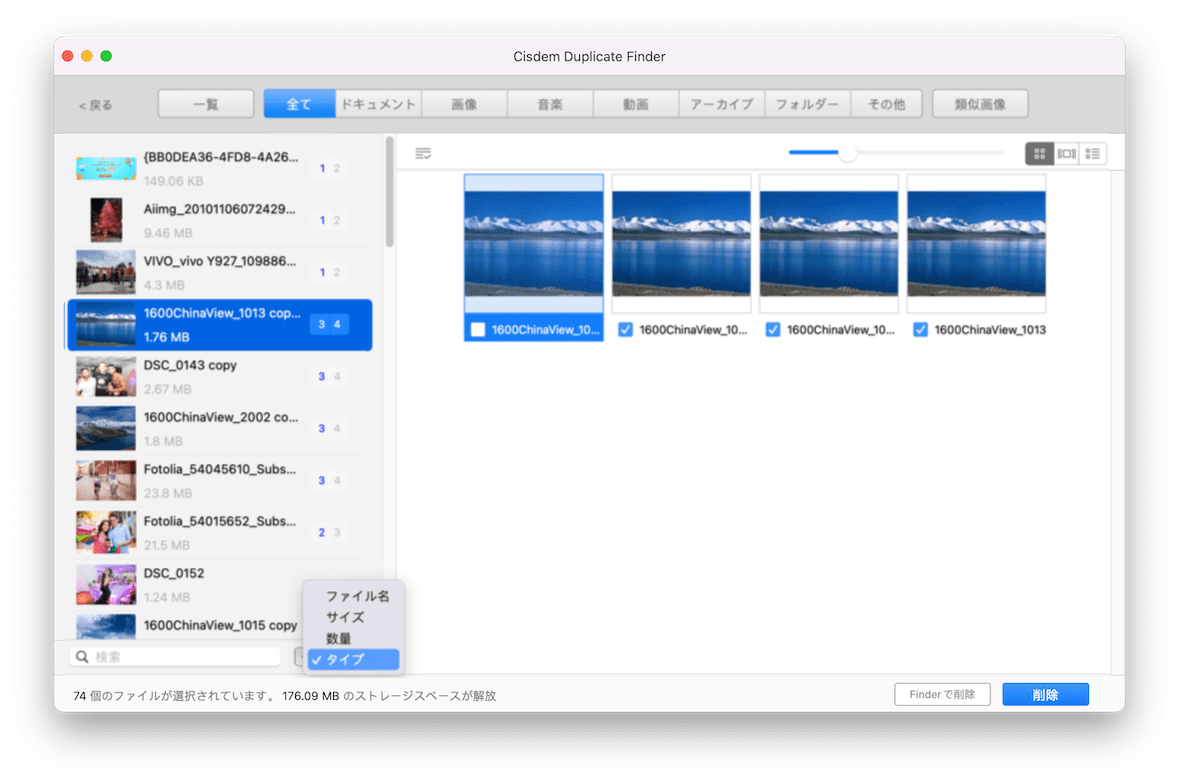Switch to list view mode
The width and height of the screenshot is (1179, 783).
[x=1093, y=153]
